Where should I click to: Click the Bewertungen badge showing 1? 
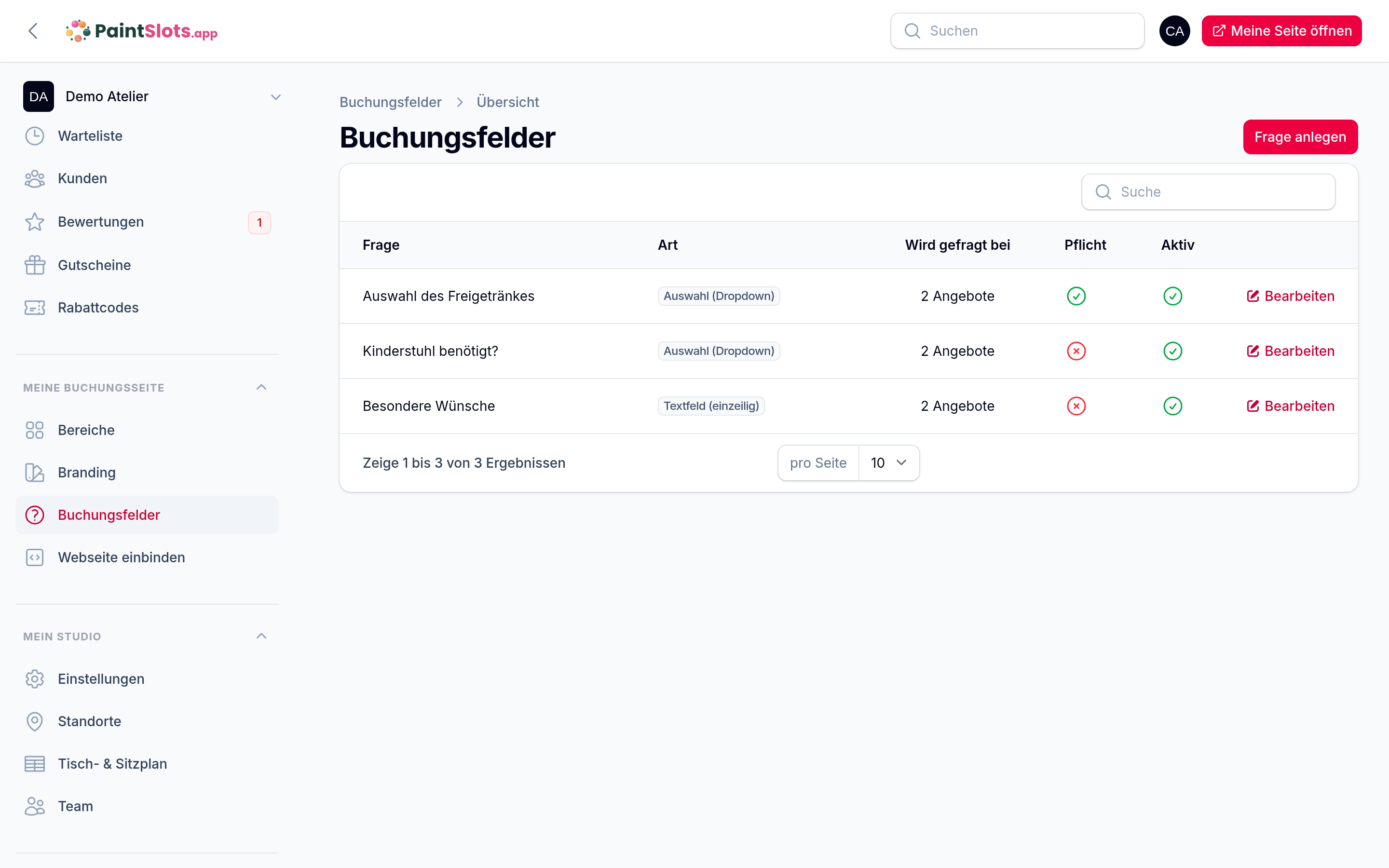[259, 222]
